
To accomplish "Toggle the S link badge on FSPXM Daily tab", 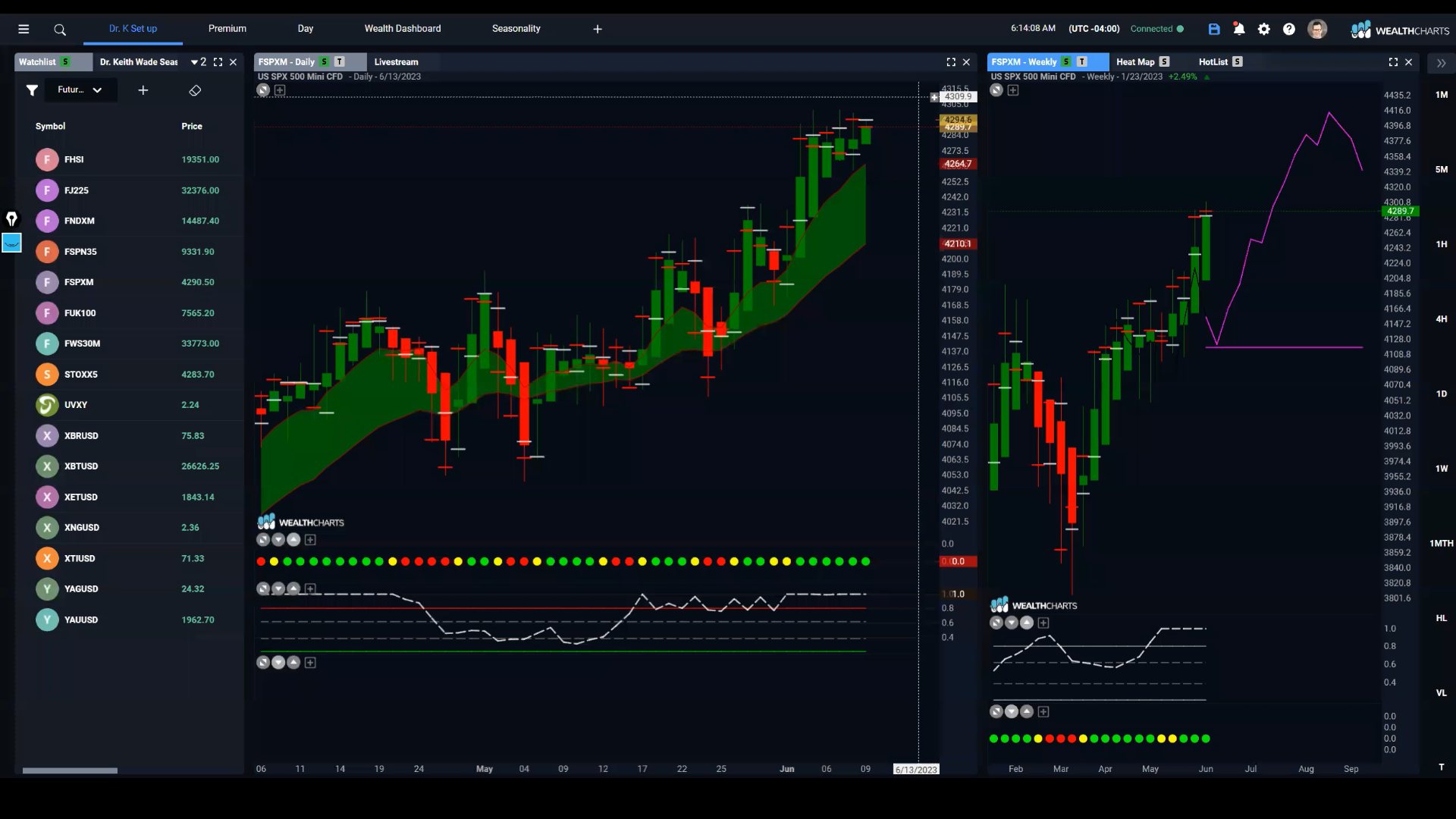I will pyautogui.click(x=325, y=62).
